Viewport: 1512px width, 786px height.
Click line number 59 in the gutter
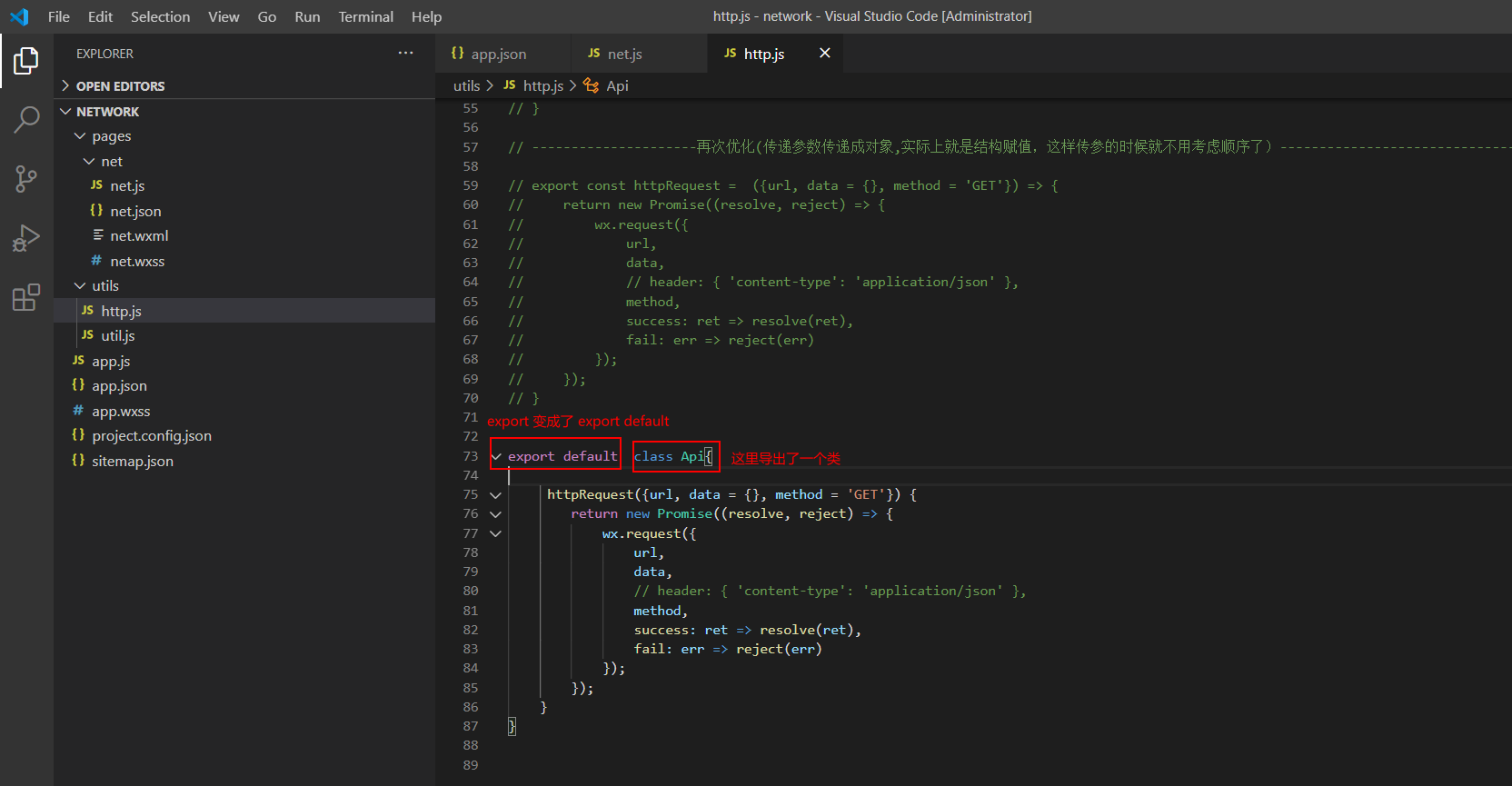(x=471, y=185)
